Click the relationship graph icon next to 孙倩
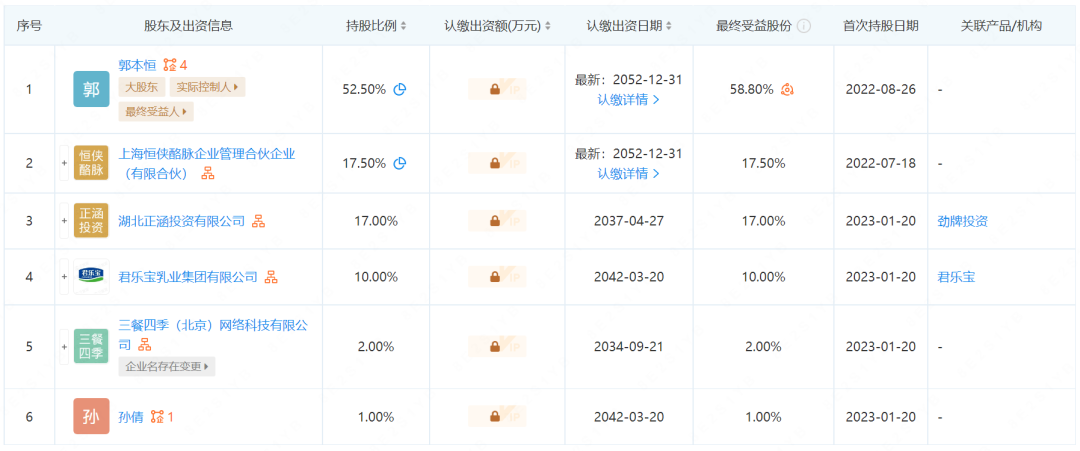This screenshot has height=451, width=1080. tap(157, 417)
